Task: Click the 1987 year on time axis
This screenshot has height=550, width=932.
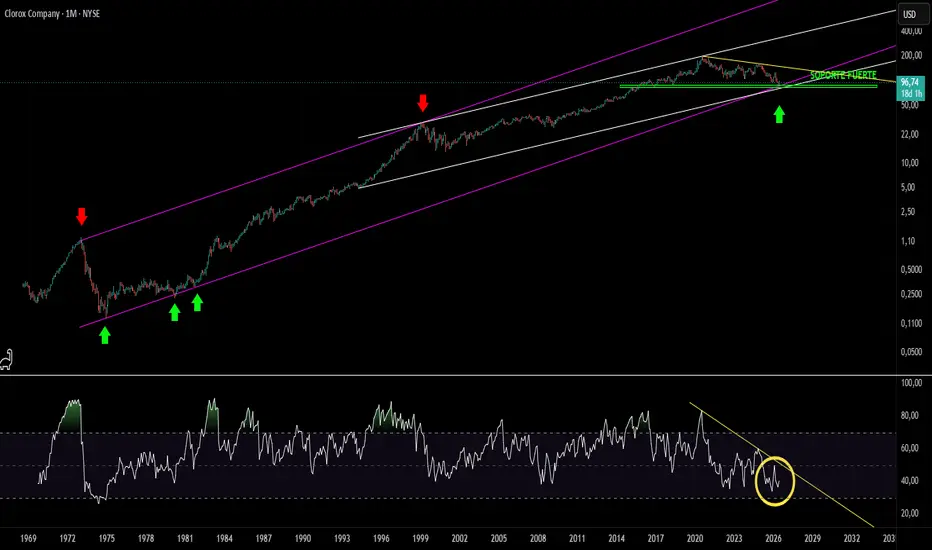Action: [263, 539]
